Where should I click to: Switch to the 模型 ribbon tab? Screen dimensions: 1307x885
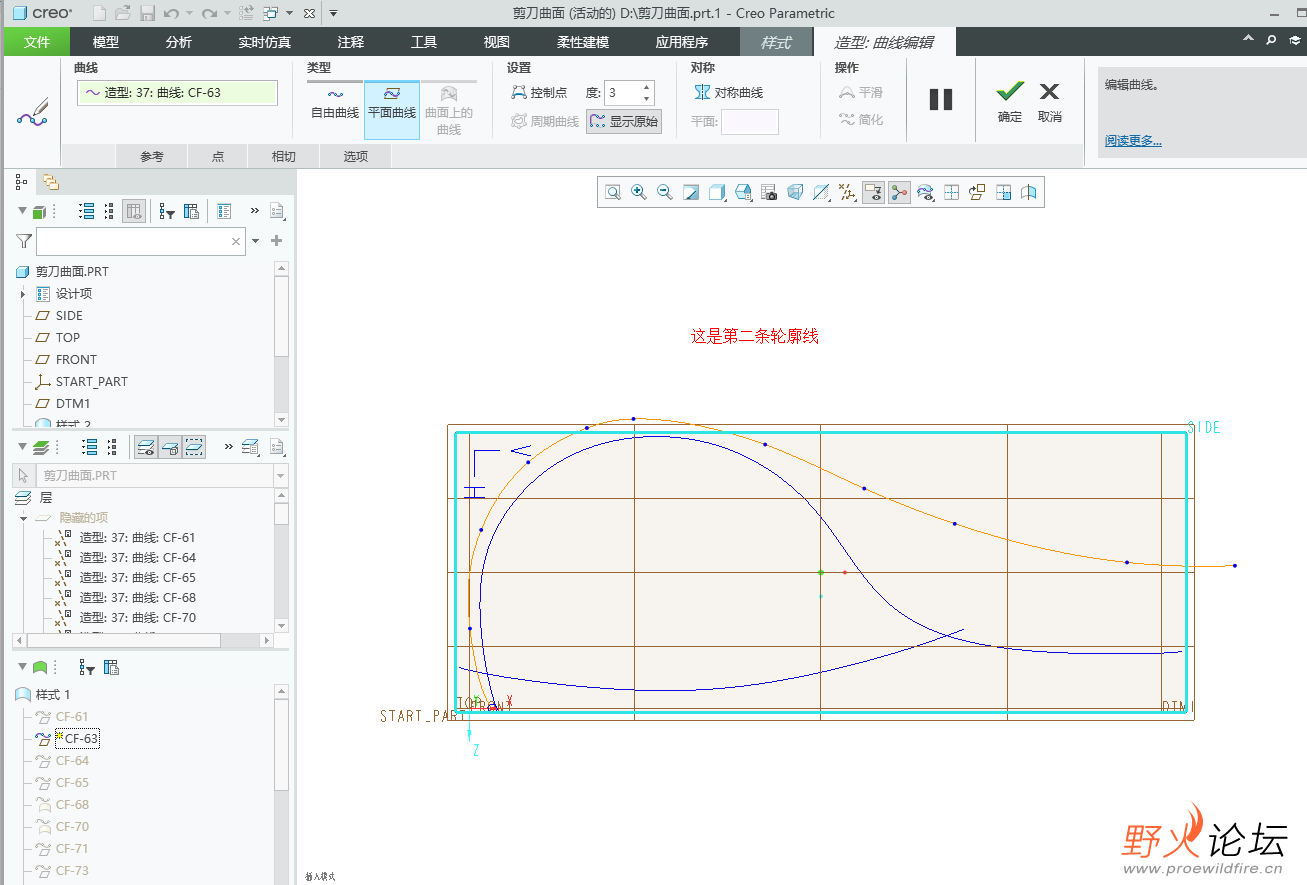(106, 42)
